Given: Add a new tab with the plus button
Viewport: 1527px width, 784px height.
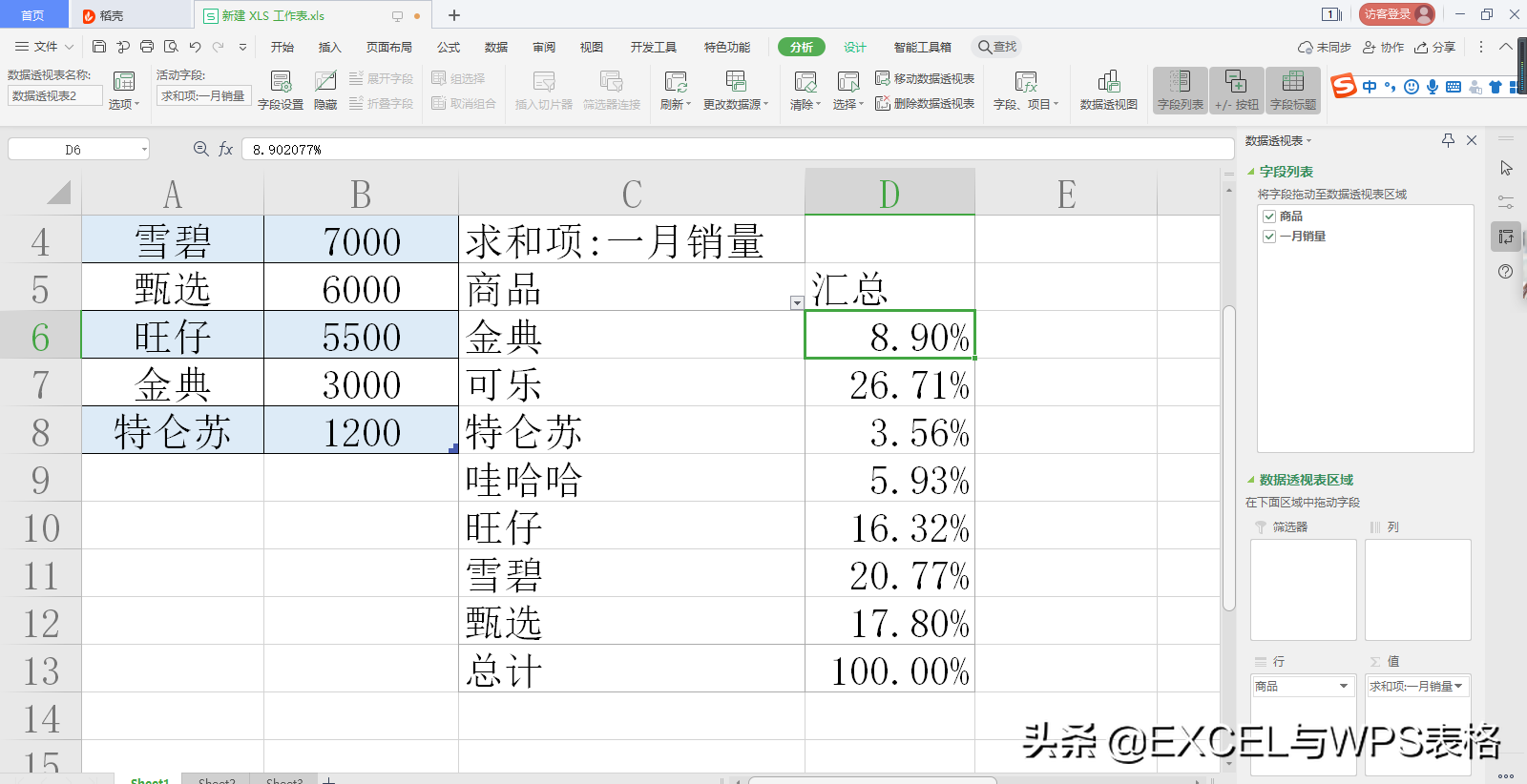Looking at the screenshot, I should pos(454,15).
